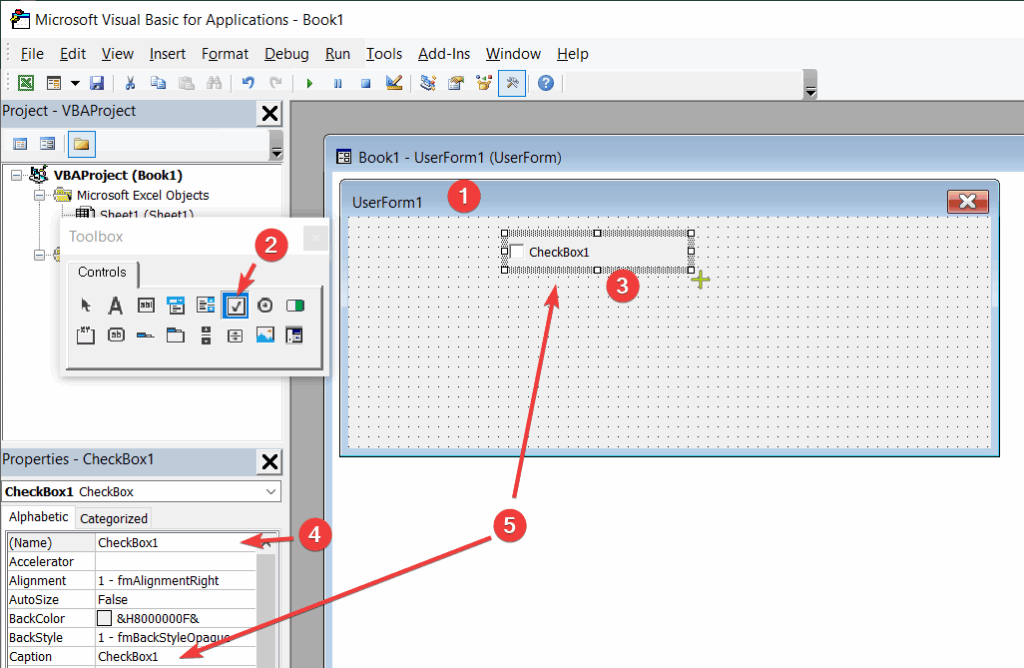This screenshot has height=668, width=1024.
Task: Open the Project Explorer toolbar icon
Action: pyautogui.click(x=428, y=83)
